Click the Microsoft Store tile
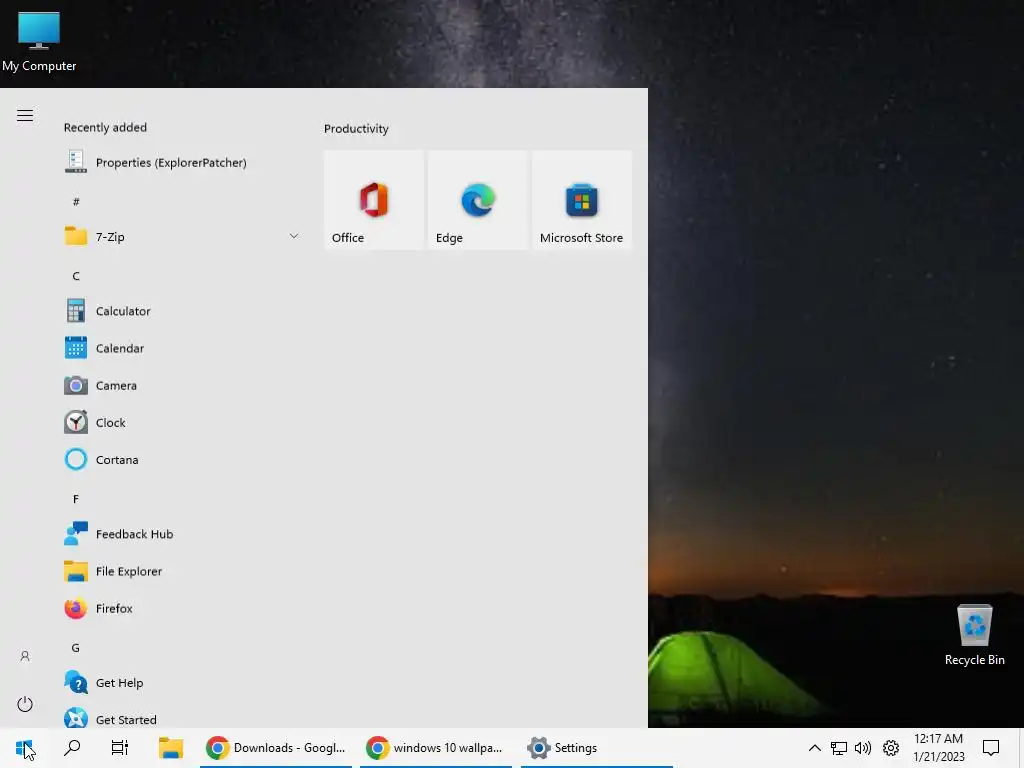This screenshot has width=1024, height=768. [582, 200]
